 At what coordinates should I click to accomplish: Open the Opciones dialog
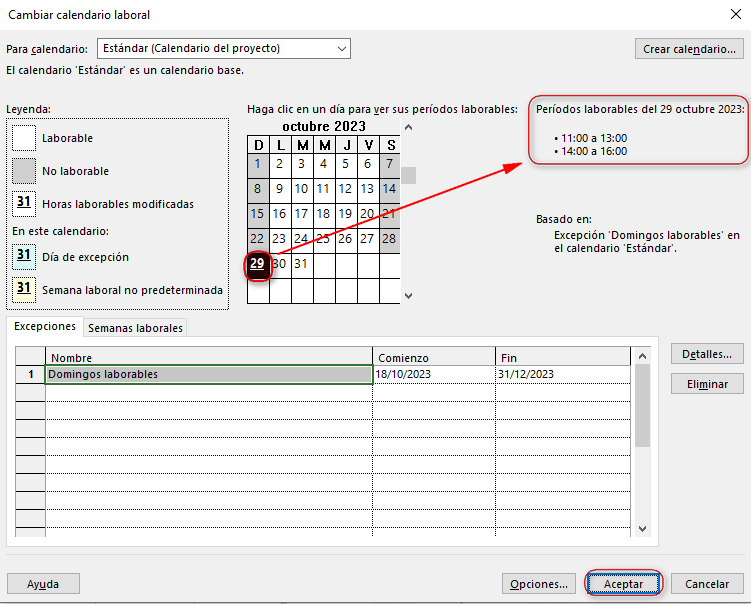pos(538,584)
